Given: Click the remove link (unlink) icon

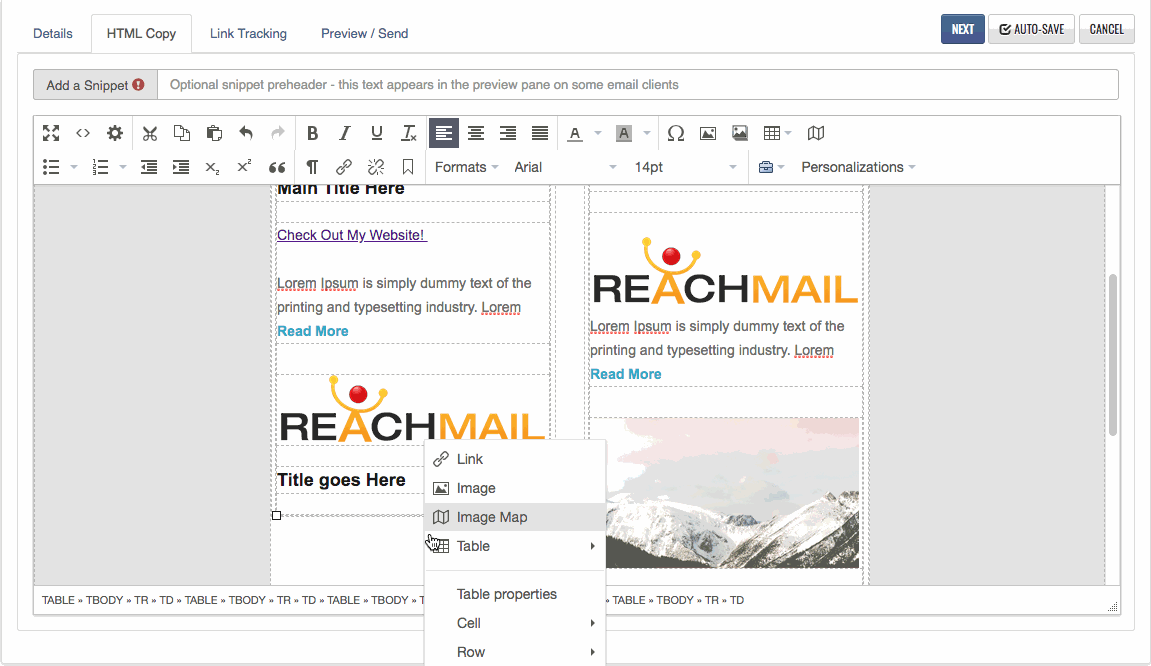Looking at the screenshot, I should pyautogui.click(x=376, y=167).
